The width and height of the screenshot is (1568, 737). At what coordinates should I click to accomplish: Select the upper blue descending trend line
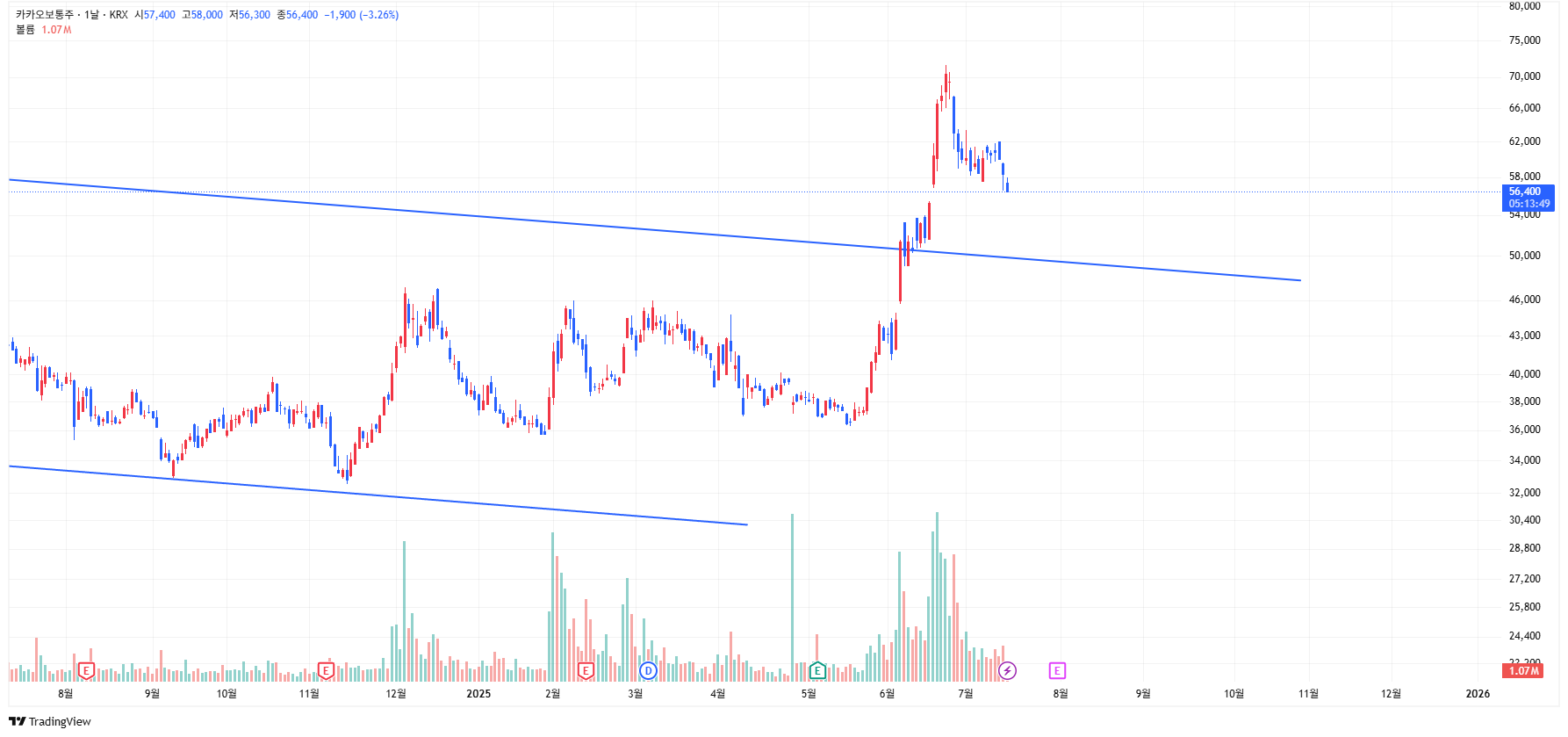[654, 230]
